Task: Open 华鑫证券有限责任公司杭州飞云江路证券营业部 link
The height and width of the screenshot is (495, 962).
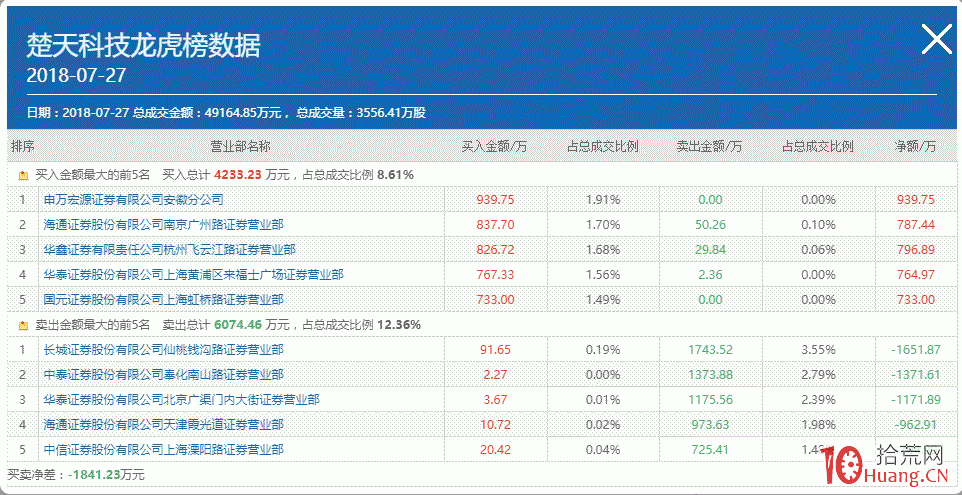Action: 170,250
